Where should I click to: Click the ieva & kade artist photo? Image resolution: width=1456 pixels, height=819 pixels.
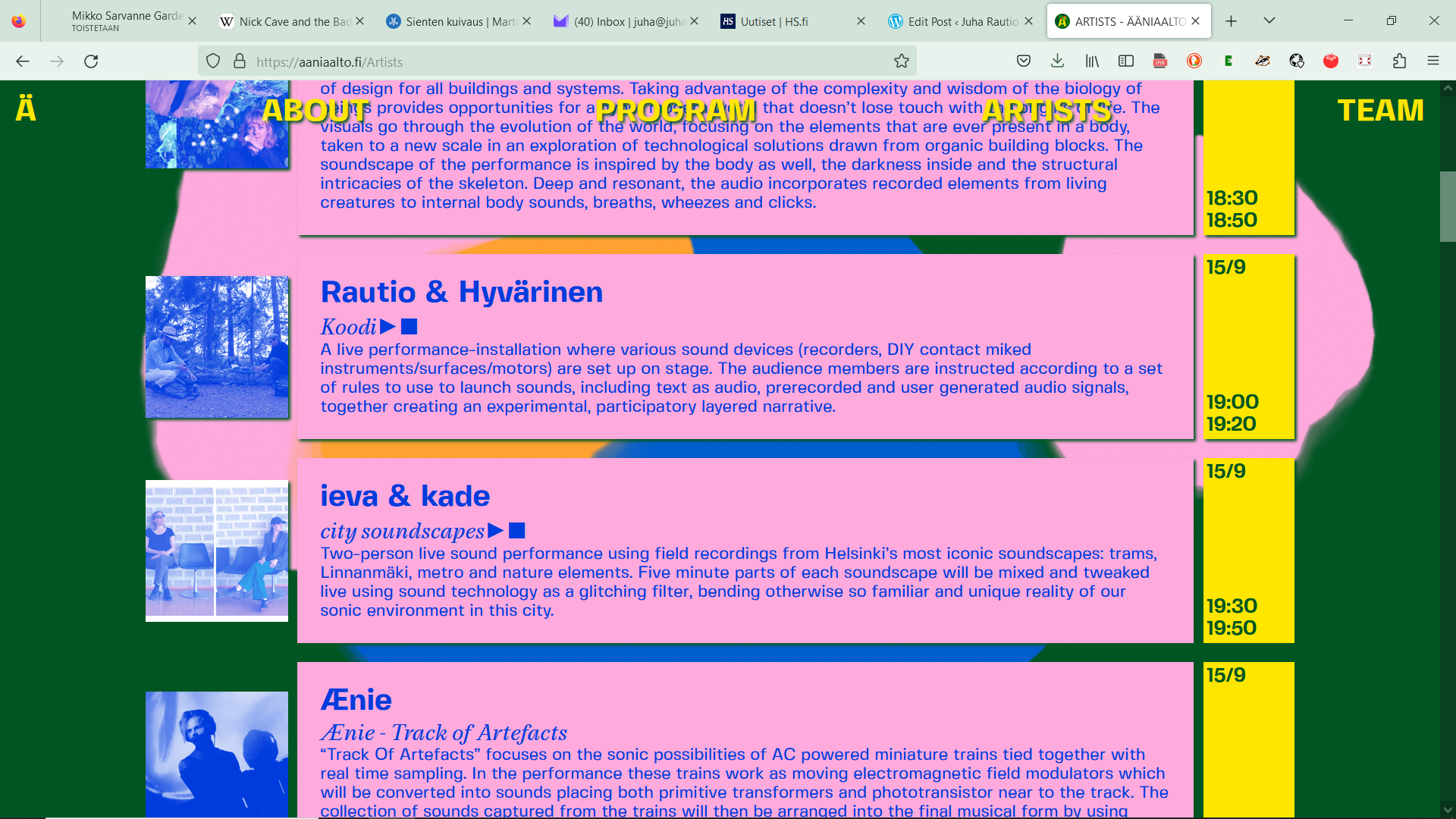217,551
